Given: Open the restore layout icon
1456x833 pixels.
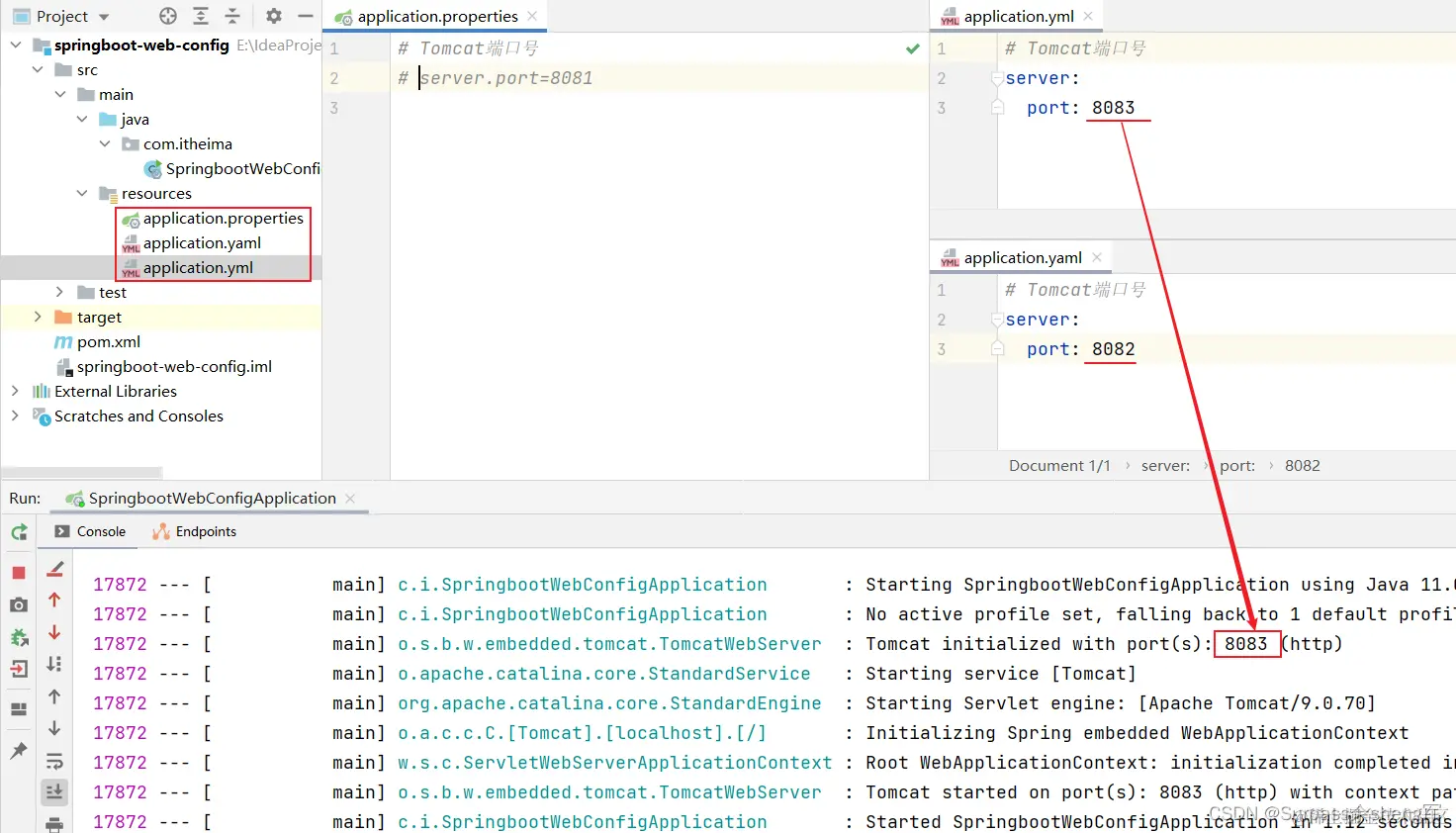Looking at the screenshot, I should [x=19, y=709].
